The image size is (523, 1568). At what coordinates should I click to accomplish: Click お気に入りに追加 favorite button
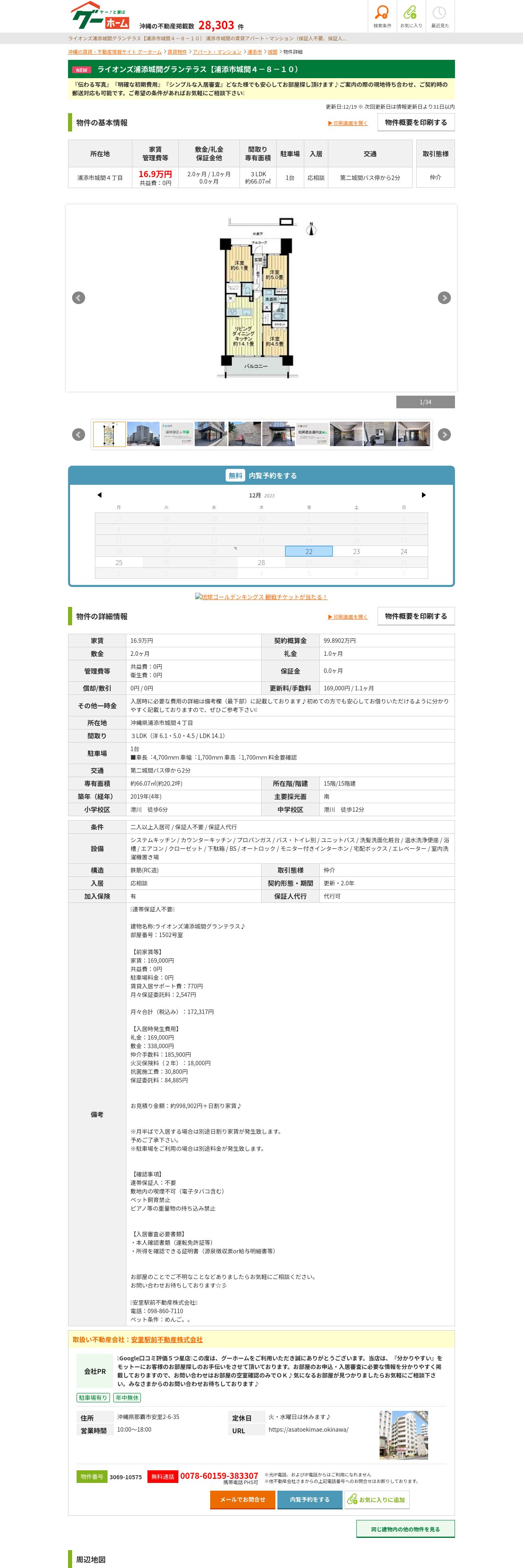pos(377,1499)
